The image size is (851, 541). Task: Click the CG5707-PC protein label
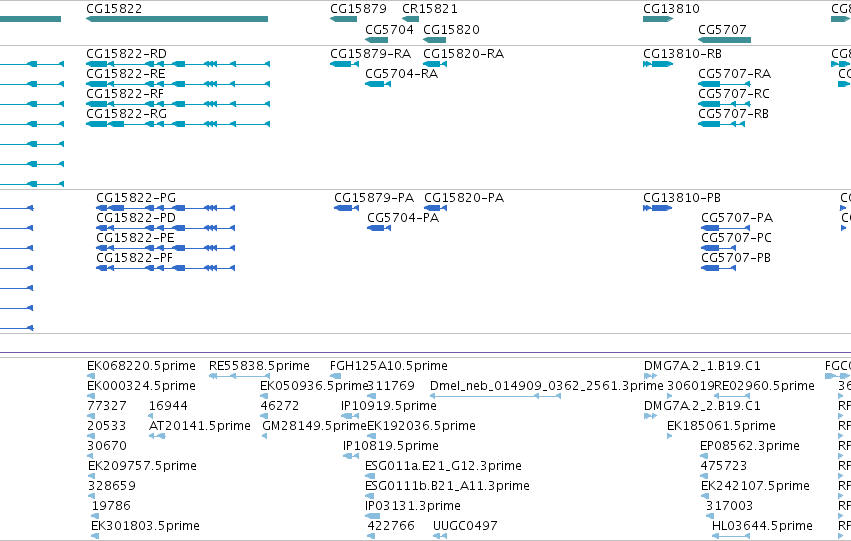[x=736, y=238]
